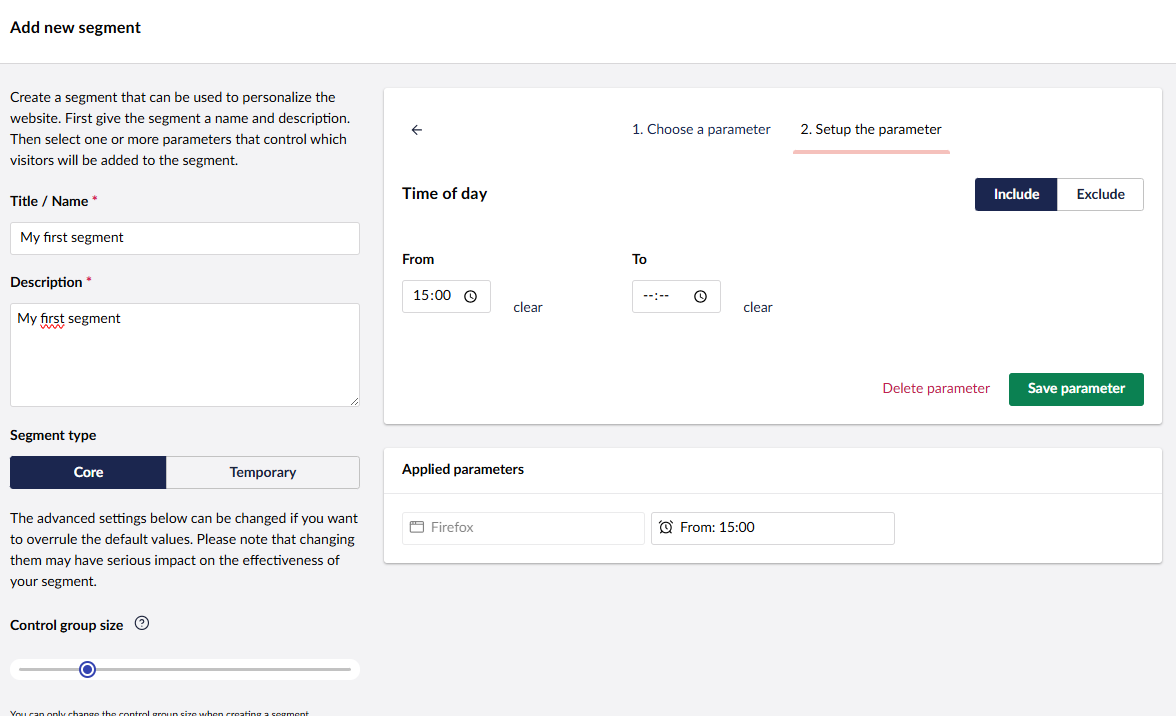The width and height of the screenshot is (1176, 716).
Task: Clear the To time value
Action: 758,307
